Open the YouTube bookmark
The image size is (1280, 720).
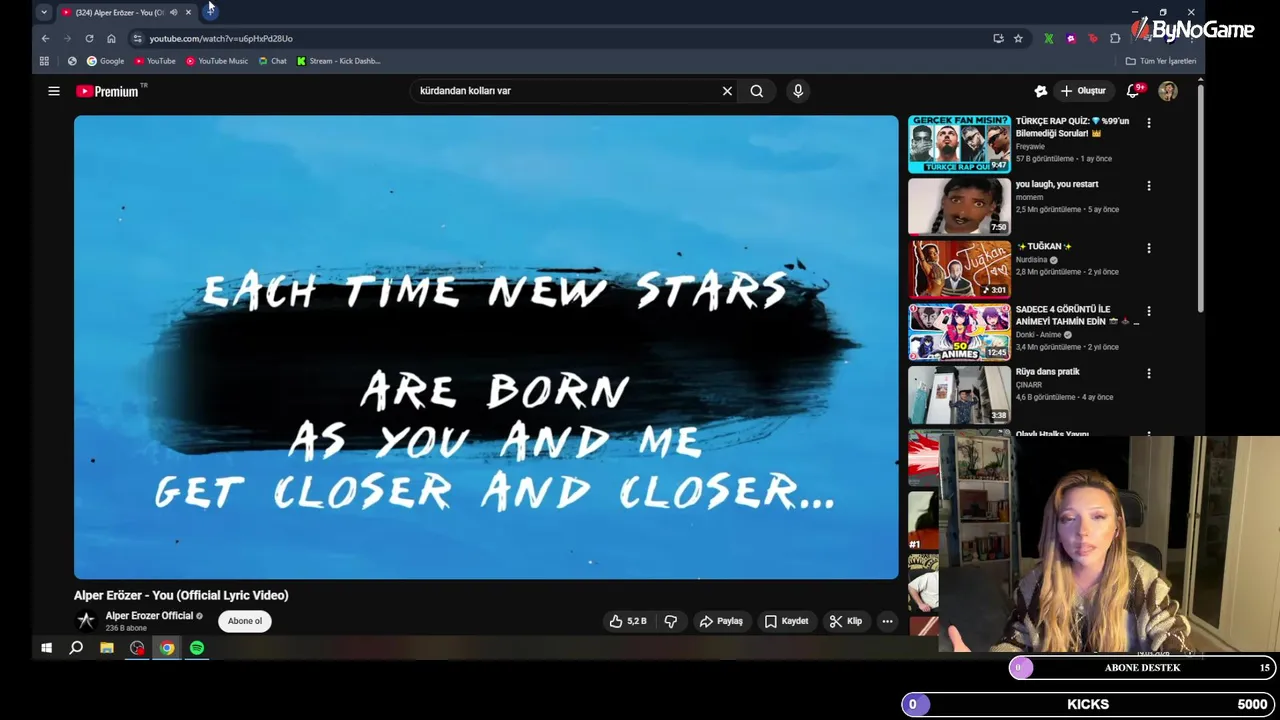155,61
